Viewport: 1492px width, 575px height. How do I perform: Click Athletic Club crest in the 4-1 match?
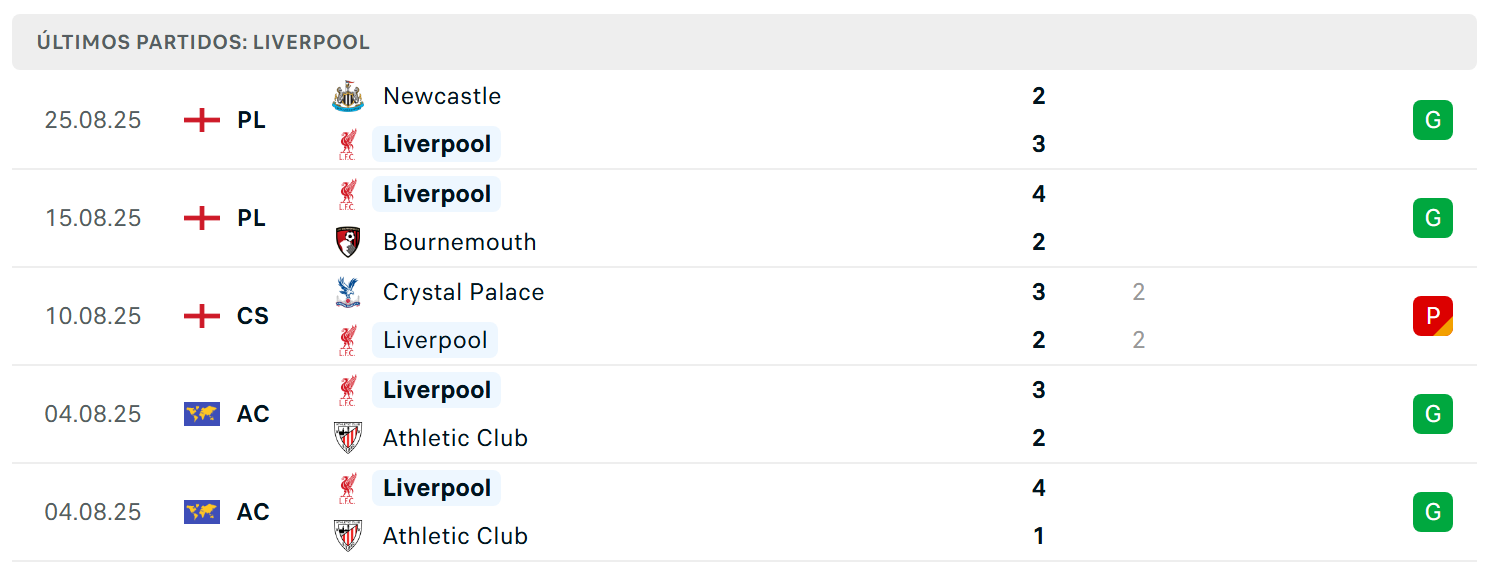point(348,536)
